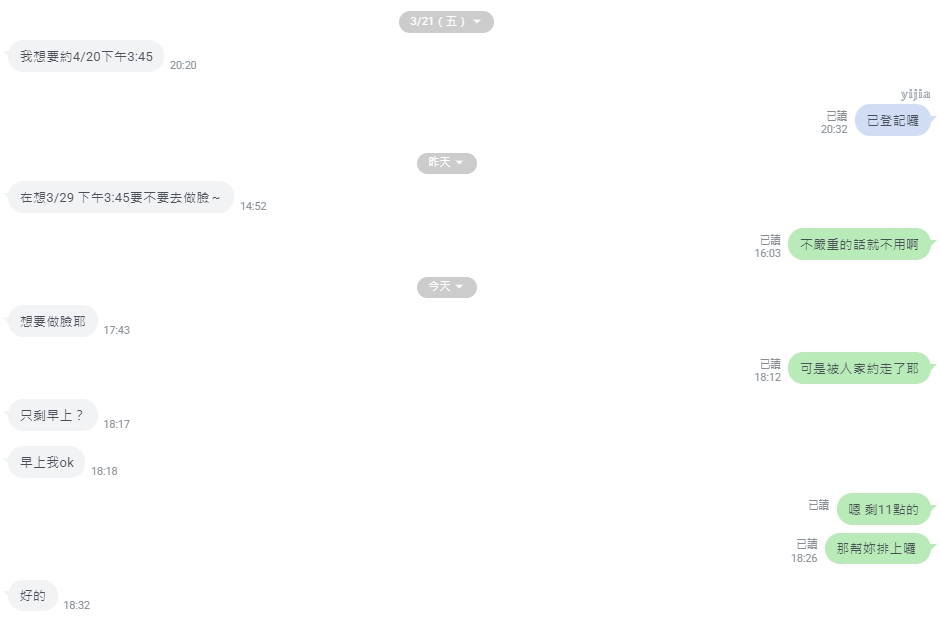Select message 我想要約4/20下午3:45
This screenshot has width=940, height=620.
[x=86, y=56]
